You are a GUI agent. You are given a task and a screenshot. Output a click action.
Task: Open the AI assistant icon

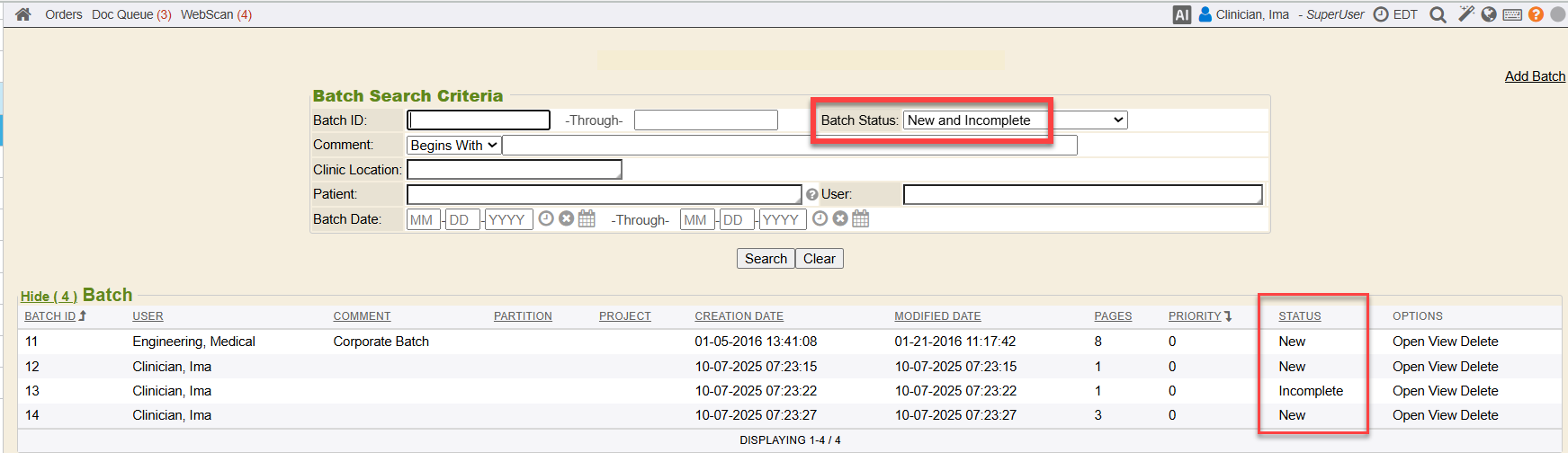1181,14
